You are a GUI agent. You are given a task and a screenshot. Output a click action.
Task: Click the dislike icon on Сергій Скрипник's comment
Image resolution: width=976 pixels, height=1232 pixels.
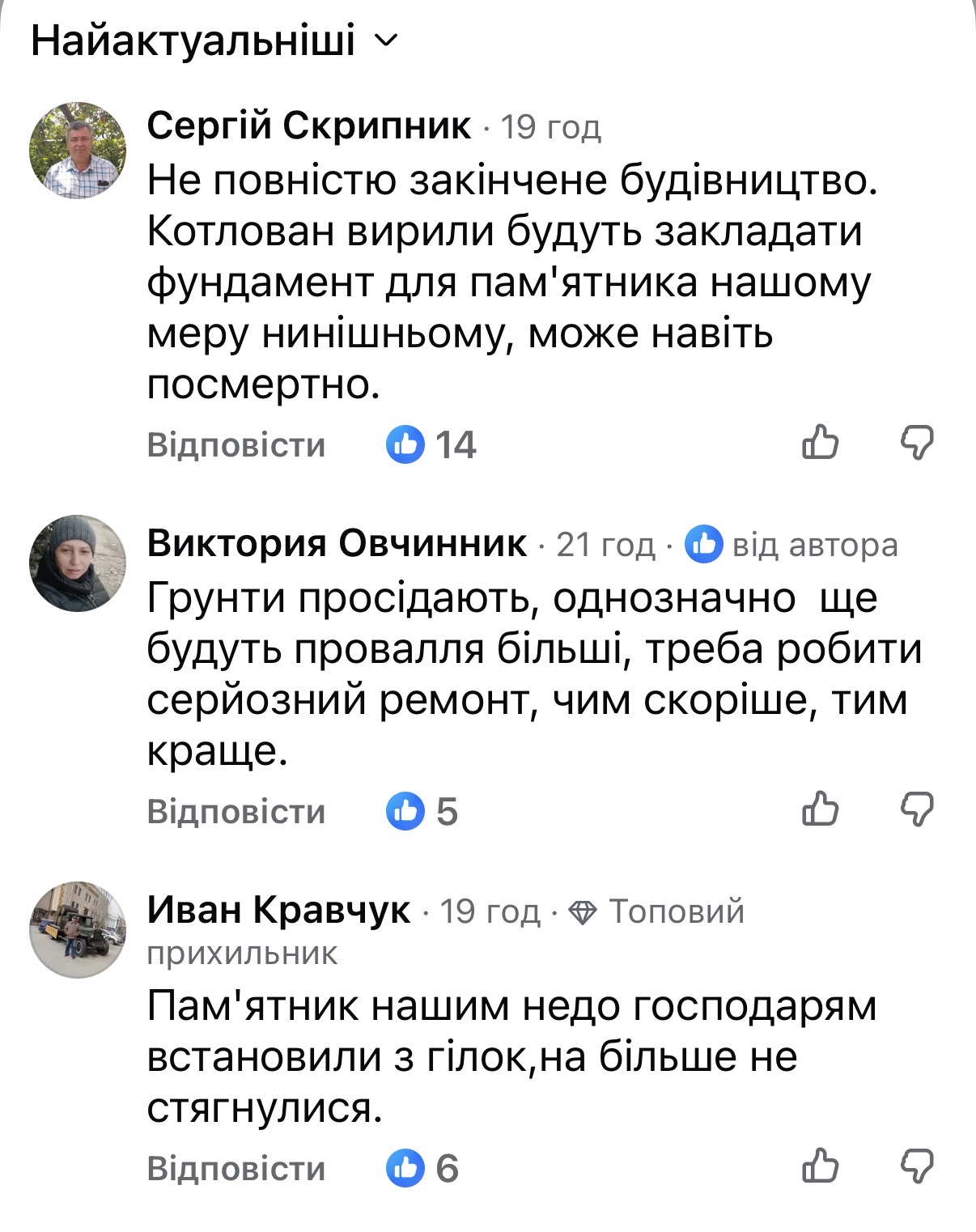click(921, 444)
